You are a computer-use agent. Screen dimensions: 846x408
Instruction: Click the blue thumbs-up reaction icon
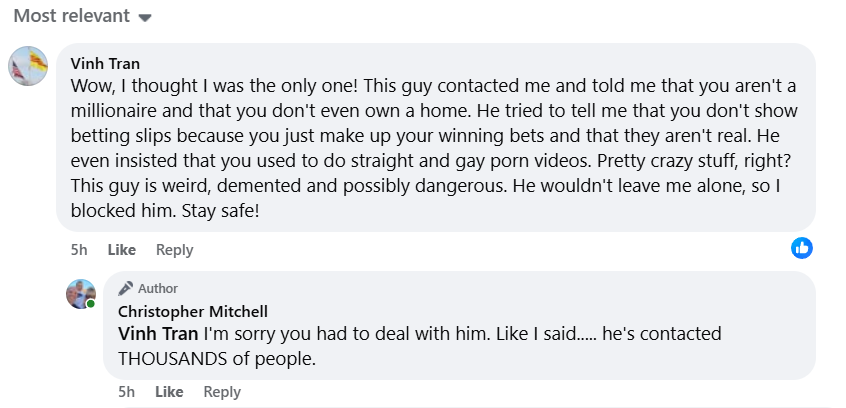(802, 248)
